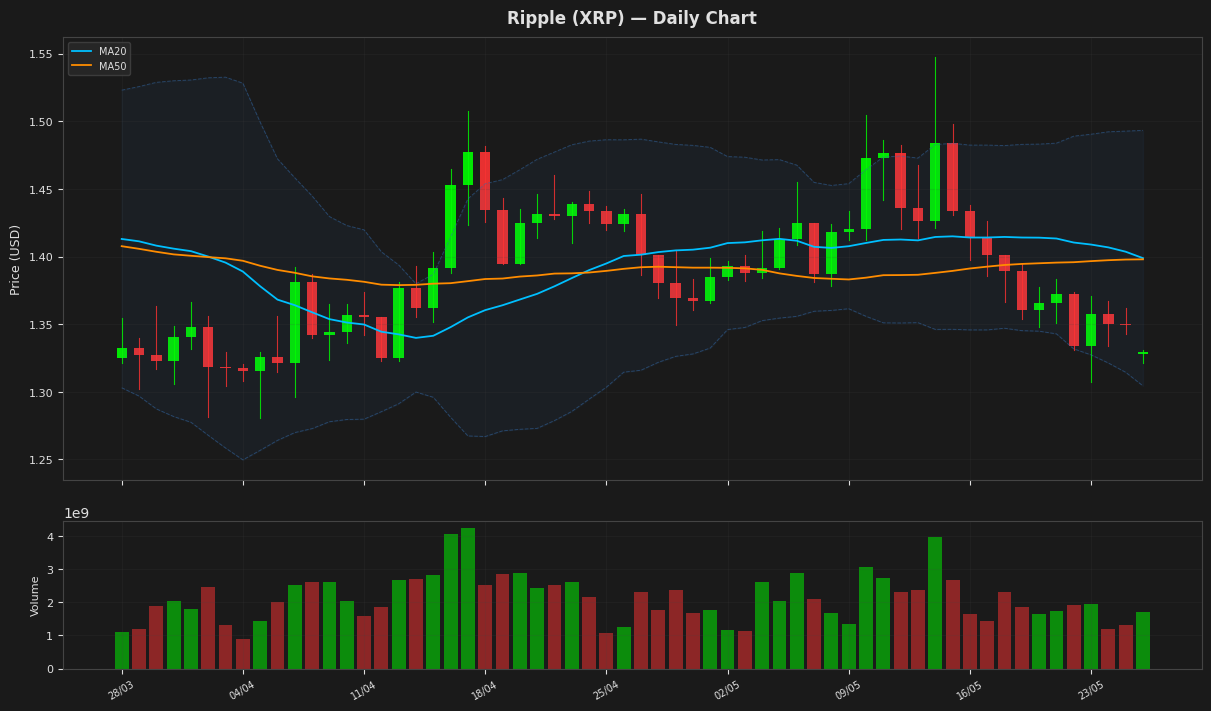
Task: Click the leftmost volume bar
Action: (x=122, y=651)
